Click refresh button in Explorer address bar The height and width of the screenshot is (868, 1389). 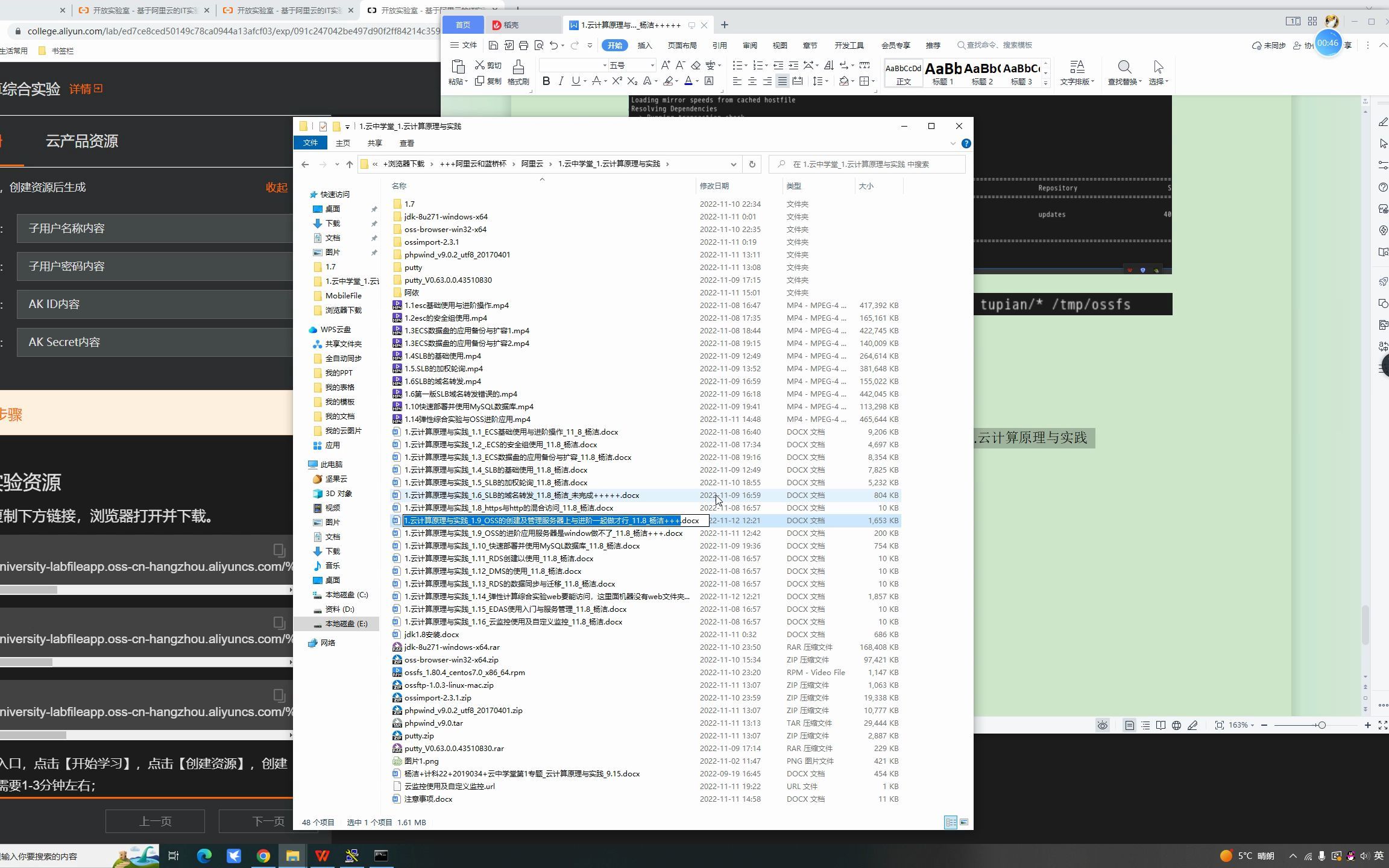[x=752, y=164]
